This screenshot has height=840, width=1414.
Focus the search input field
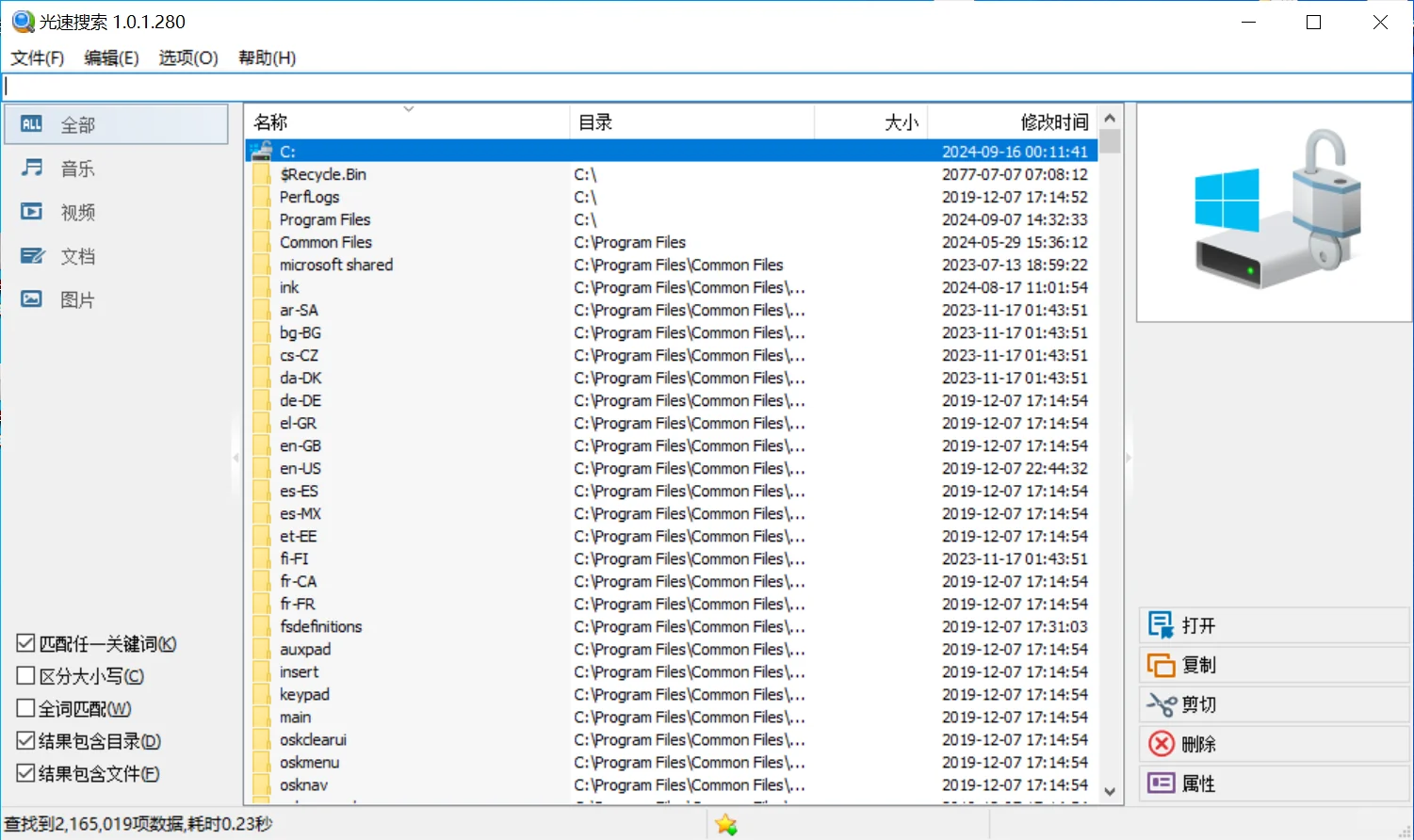[707, 87]
